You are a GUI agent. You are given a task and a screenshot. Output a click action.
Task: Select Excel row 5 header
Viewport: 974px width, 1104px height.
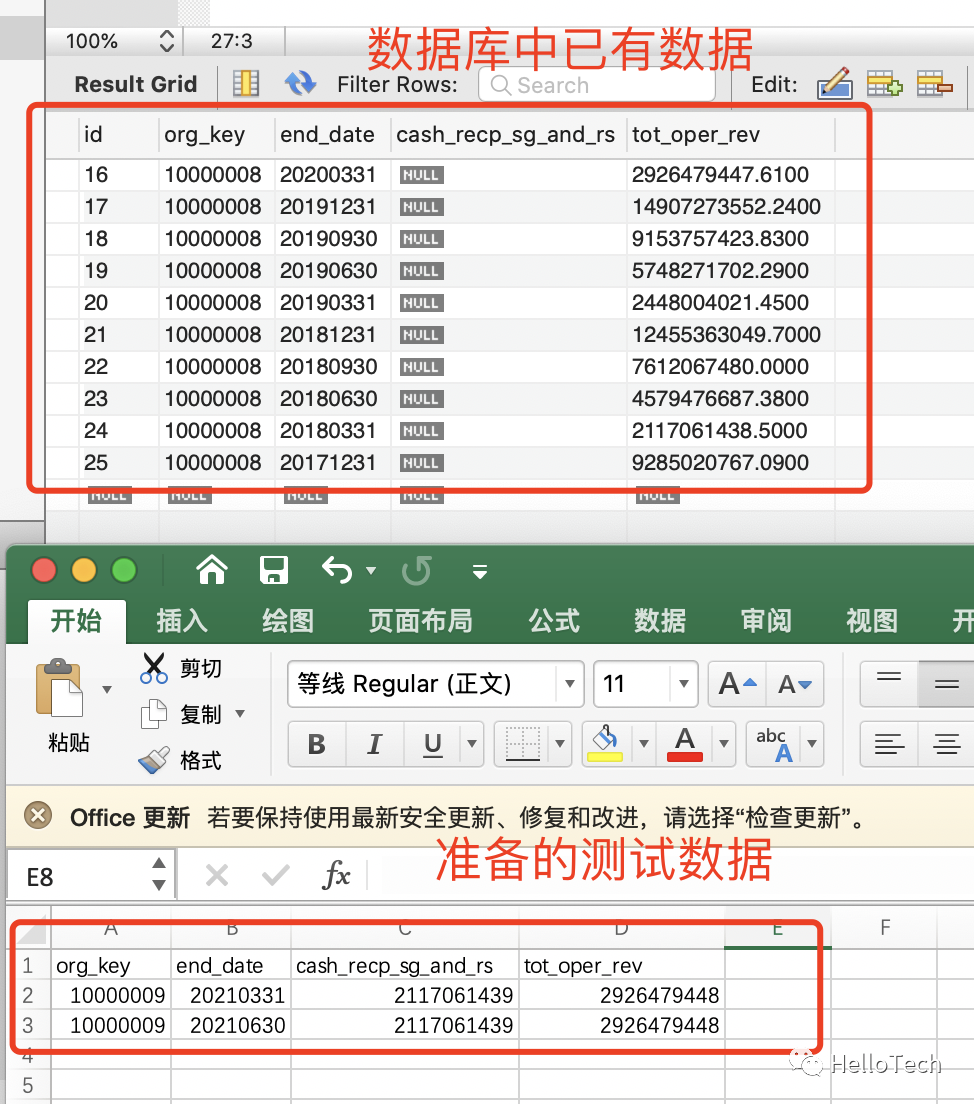(x=27, y=1084)
